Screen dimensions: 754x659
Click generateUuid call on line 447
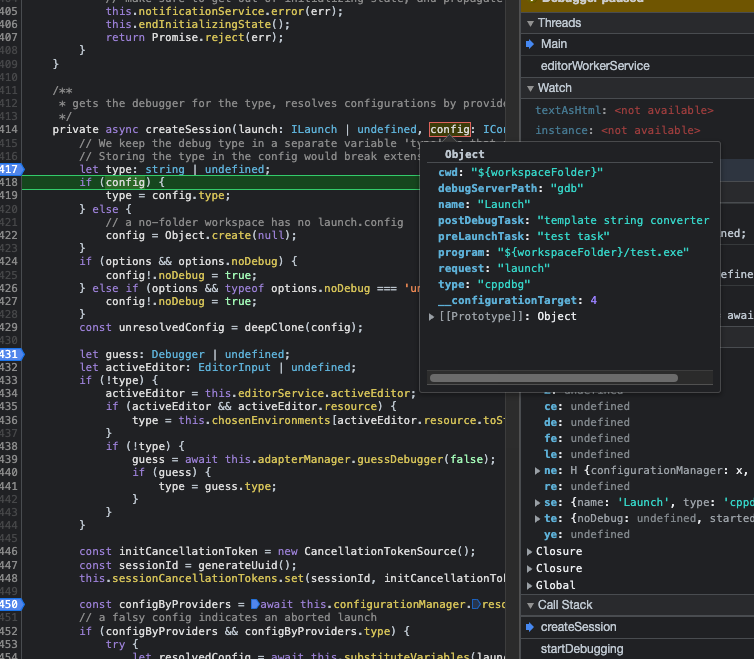tap(238, 565)
